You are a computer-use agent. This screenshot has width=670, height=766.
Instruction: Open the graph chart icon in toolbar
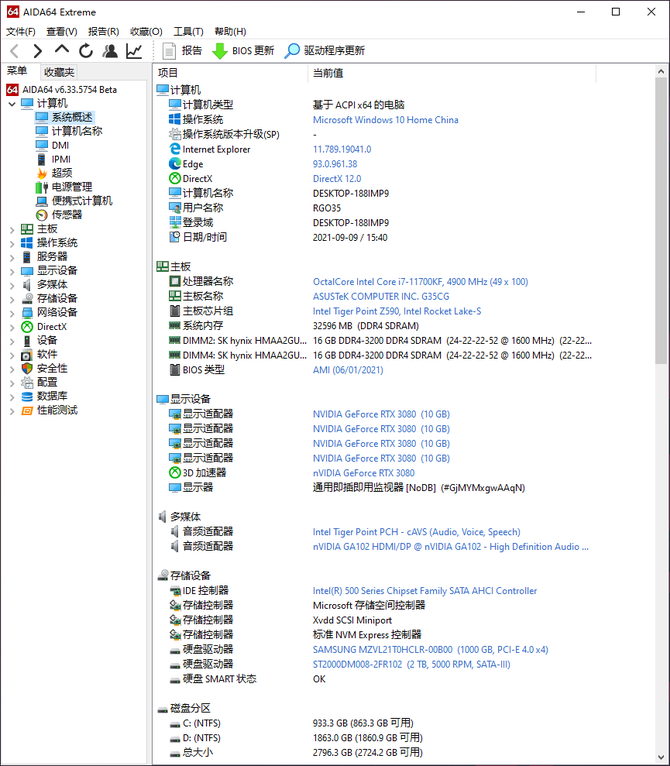tap(134, 50)
